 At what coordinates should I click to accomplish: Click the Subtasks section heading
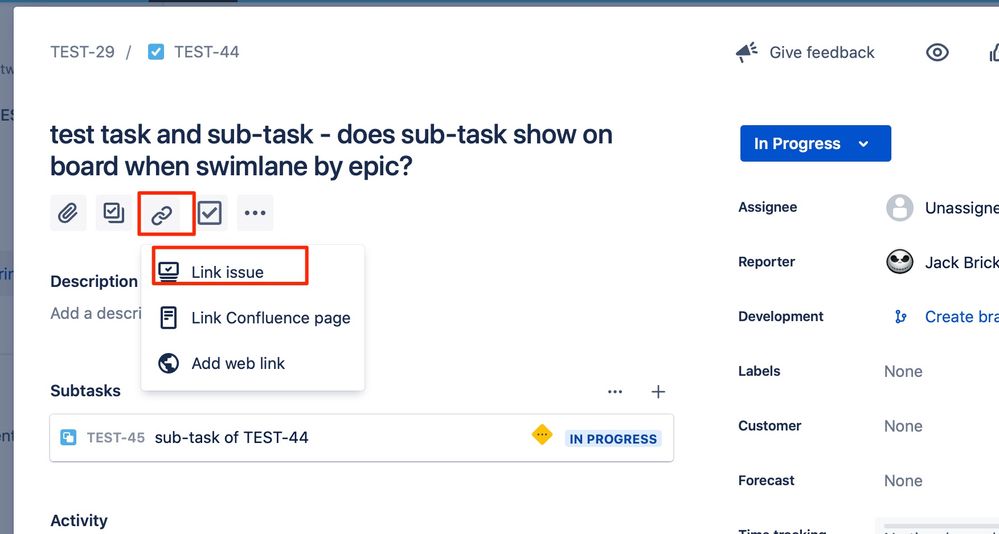[85, 391]
